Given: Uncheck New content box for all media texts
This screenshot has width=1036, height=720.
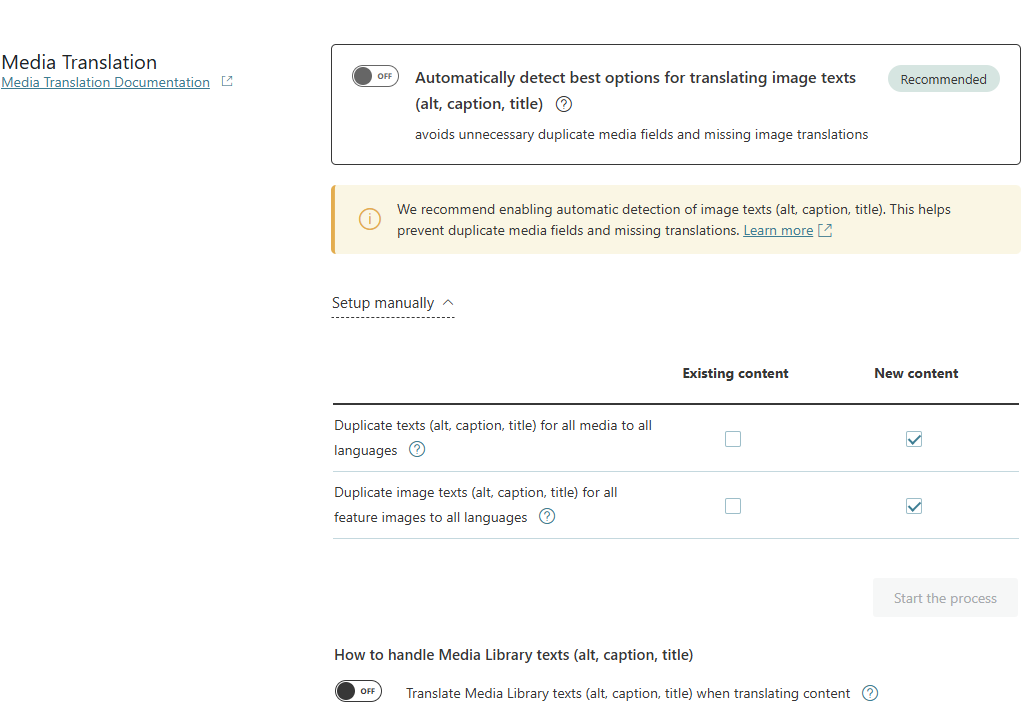Looking at the screenshot, I should (x=914, y=439).
